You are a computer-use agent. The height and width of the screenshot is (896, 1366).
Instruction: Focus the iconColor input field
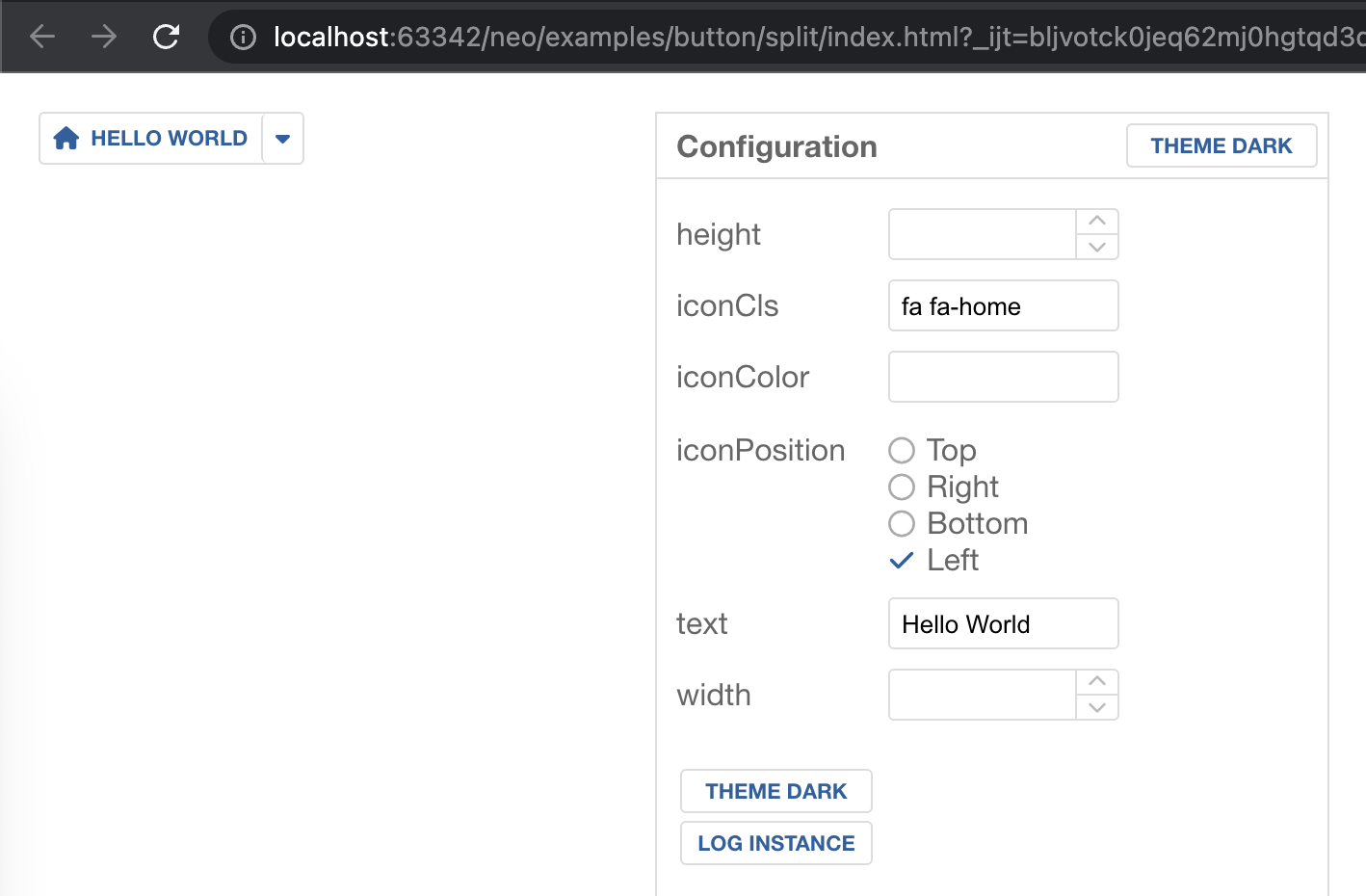click(x=1004, y=377)
